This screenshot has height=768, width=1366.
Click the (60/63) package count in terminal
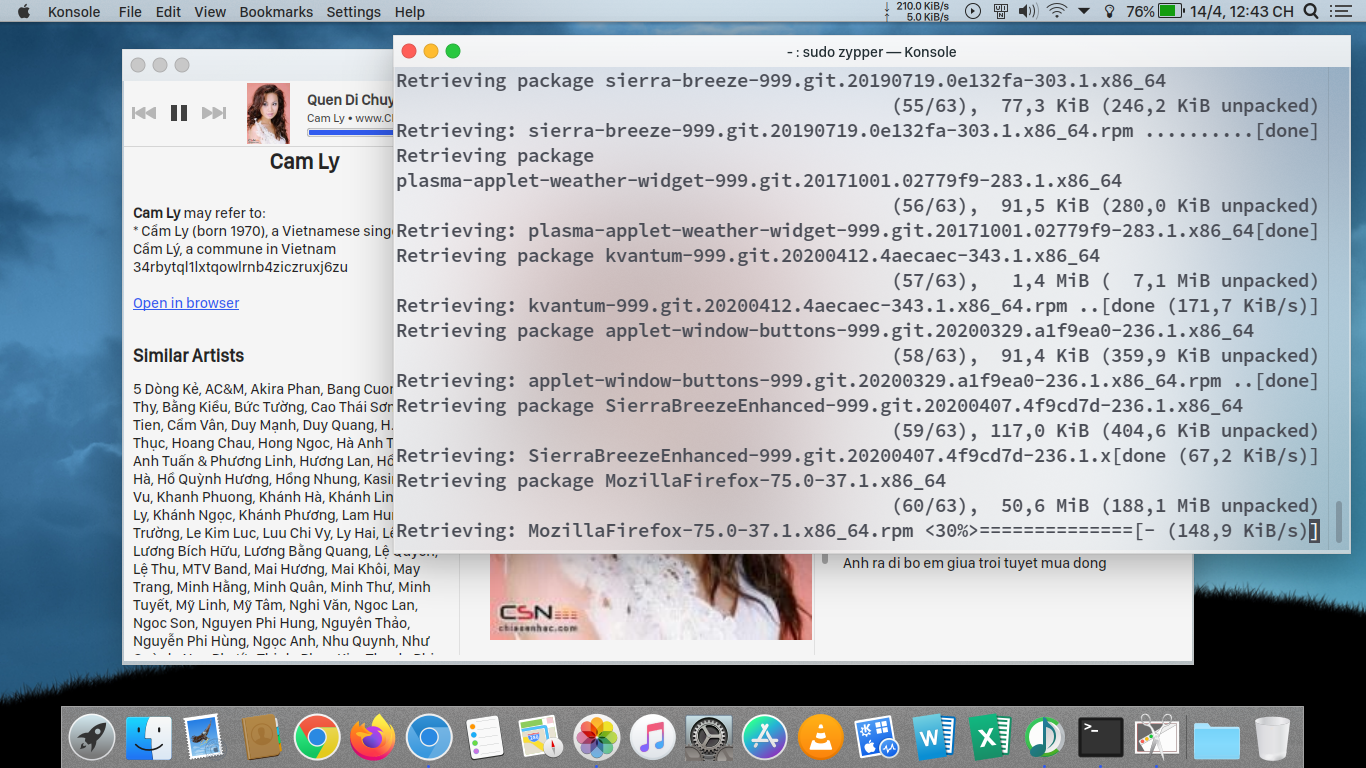click(x=935, y=506)
